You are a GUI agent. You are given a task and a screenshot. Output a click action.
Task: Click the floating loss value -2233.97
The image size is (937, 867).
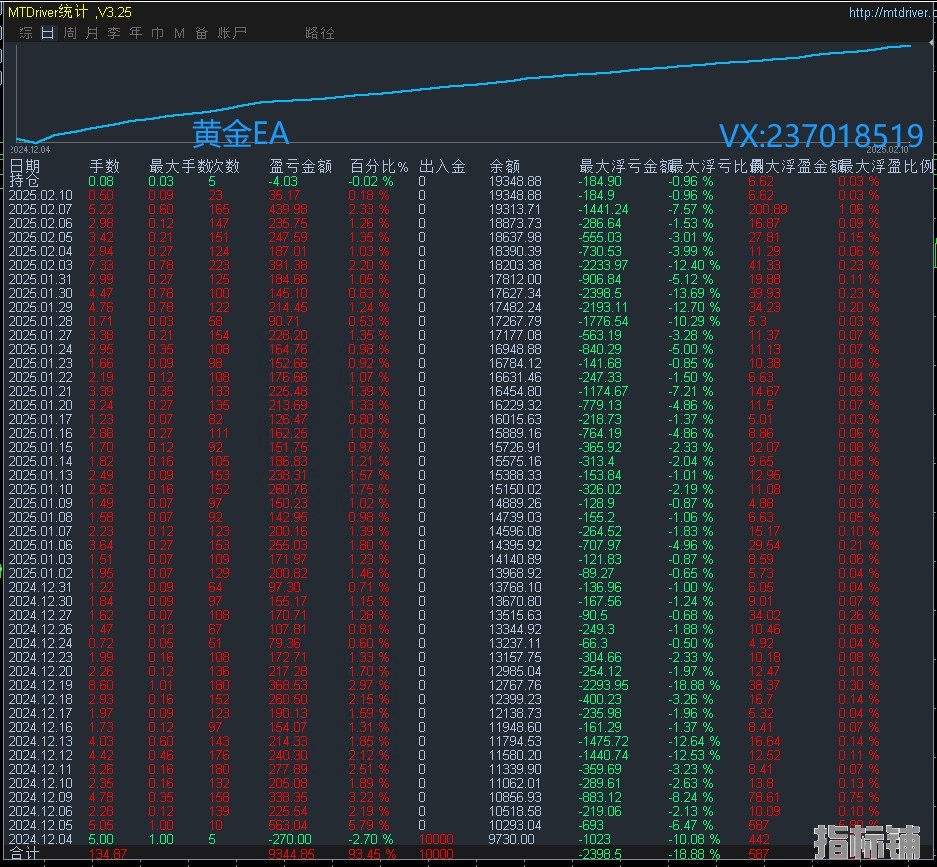pos(604,265)
